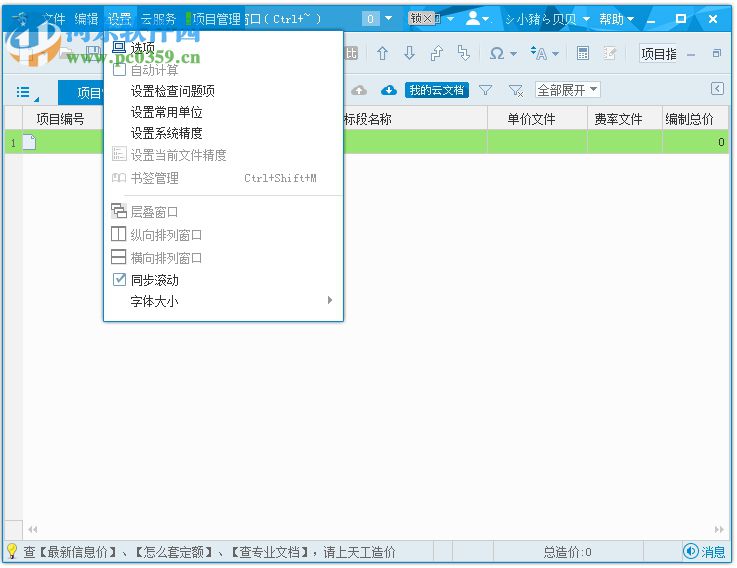Click the blue cloud download icon
Screen dimensions: 737x568
coord(388,90)
